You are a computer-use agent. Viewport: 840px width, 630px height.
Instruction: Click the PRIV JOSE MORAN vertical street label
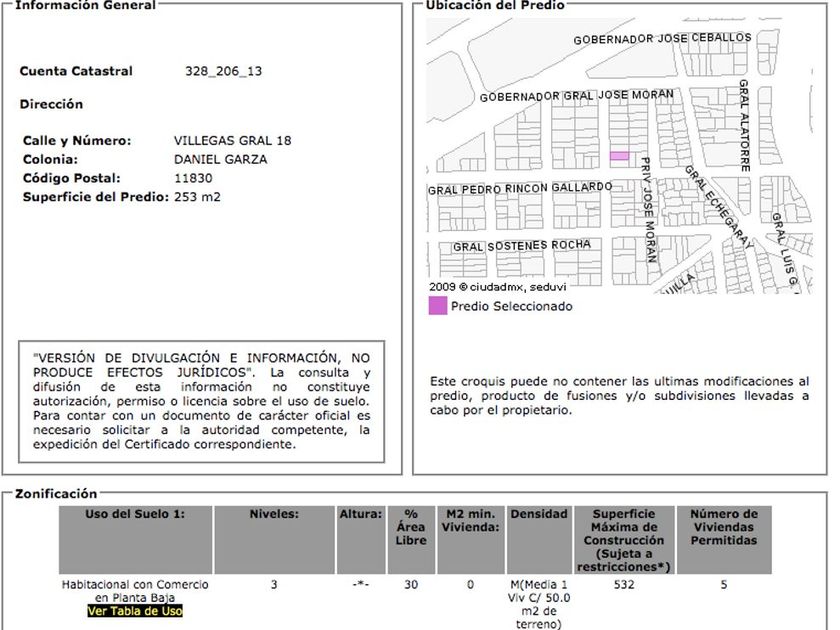(x=648, y=209)
